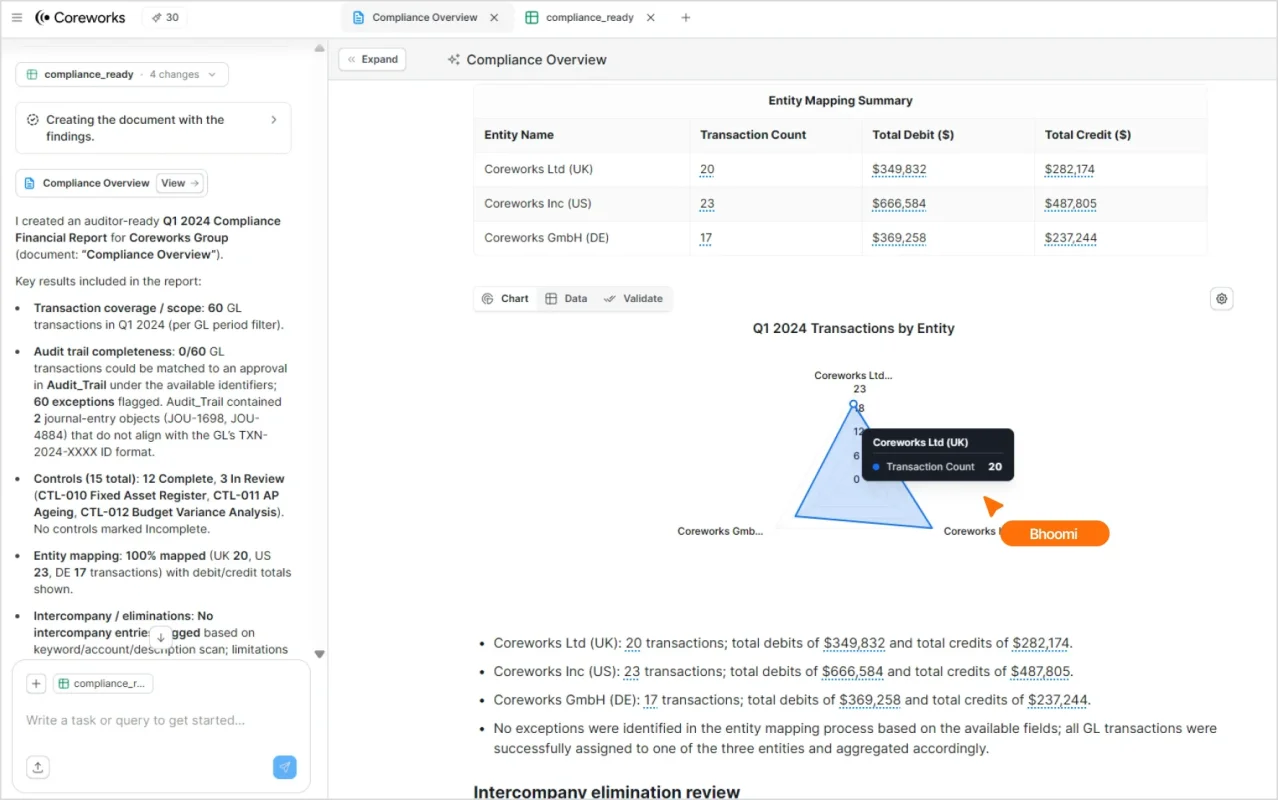Click the plus attachment icon in chat box
Image resolution: width=1278 pixels, height=800 pixels.
coord(36,684)
